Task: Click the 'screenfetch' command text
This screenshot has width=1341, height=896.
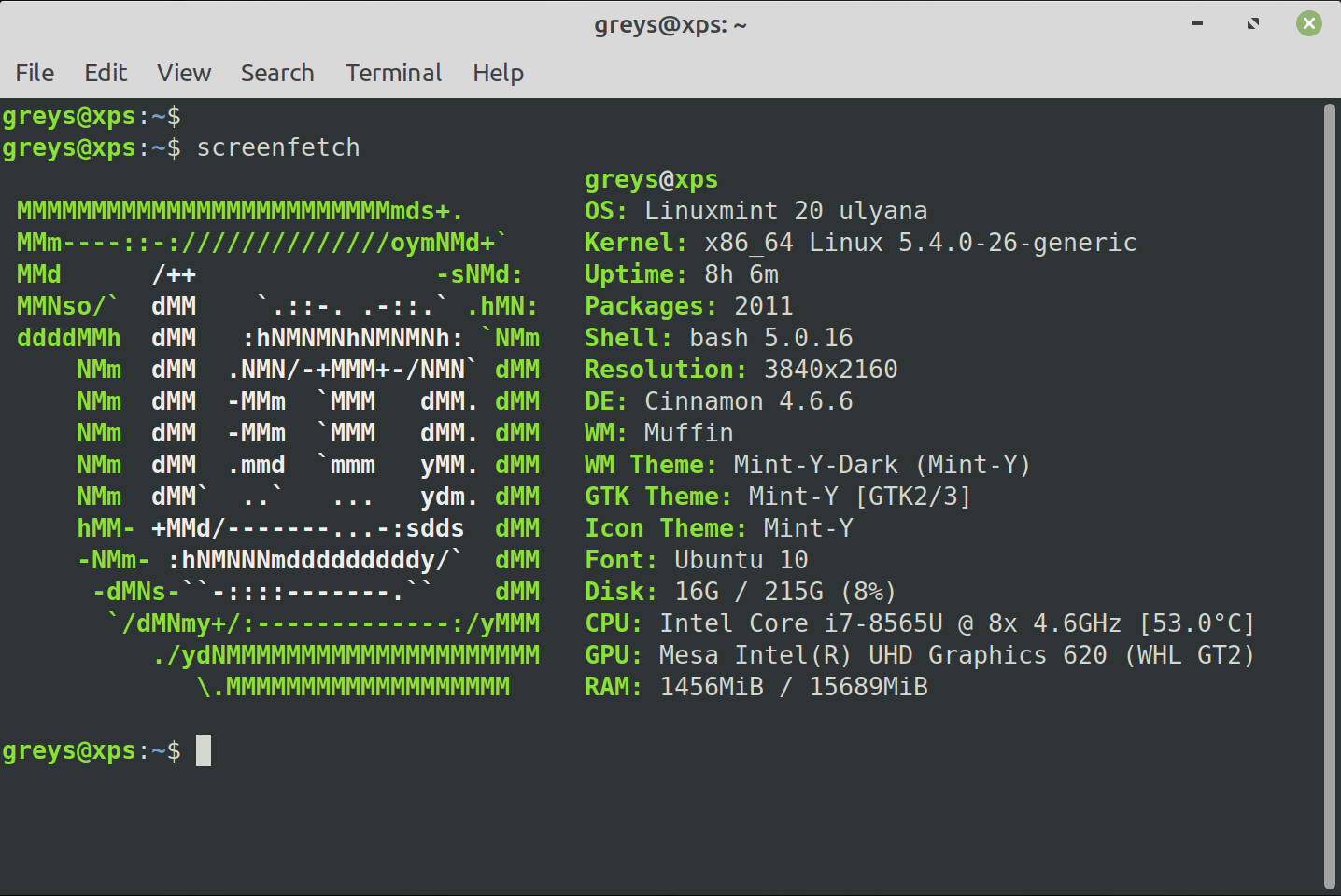Action: point(278,147)
